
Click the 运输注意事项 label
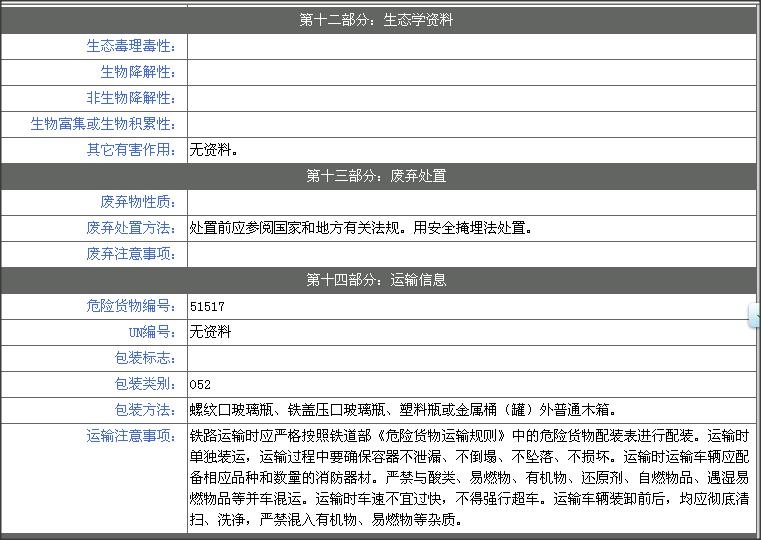[131, 436]
